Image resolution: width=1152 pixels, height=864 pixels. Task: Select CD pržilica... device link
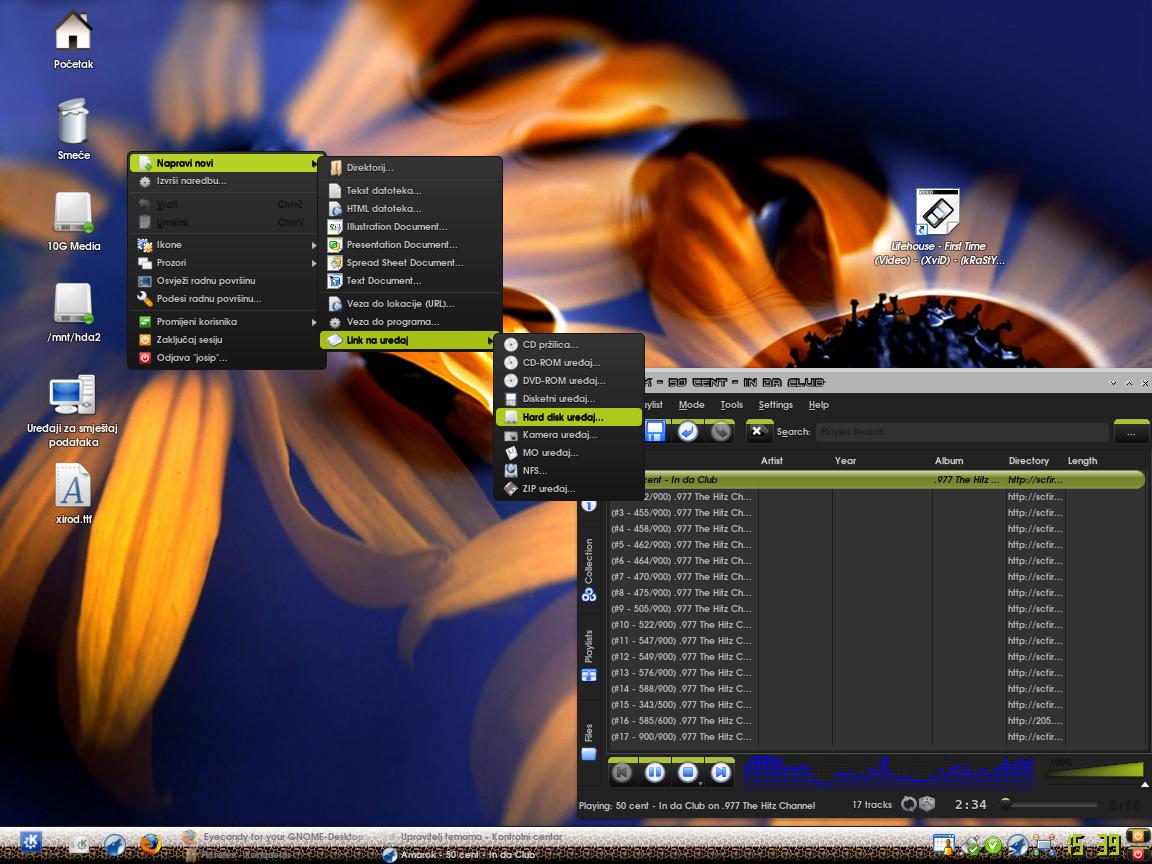tap(569, 345)
